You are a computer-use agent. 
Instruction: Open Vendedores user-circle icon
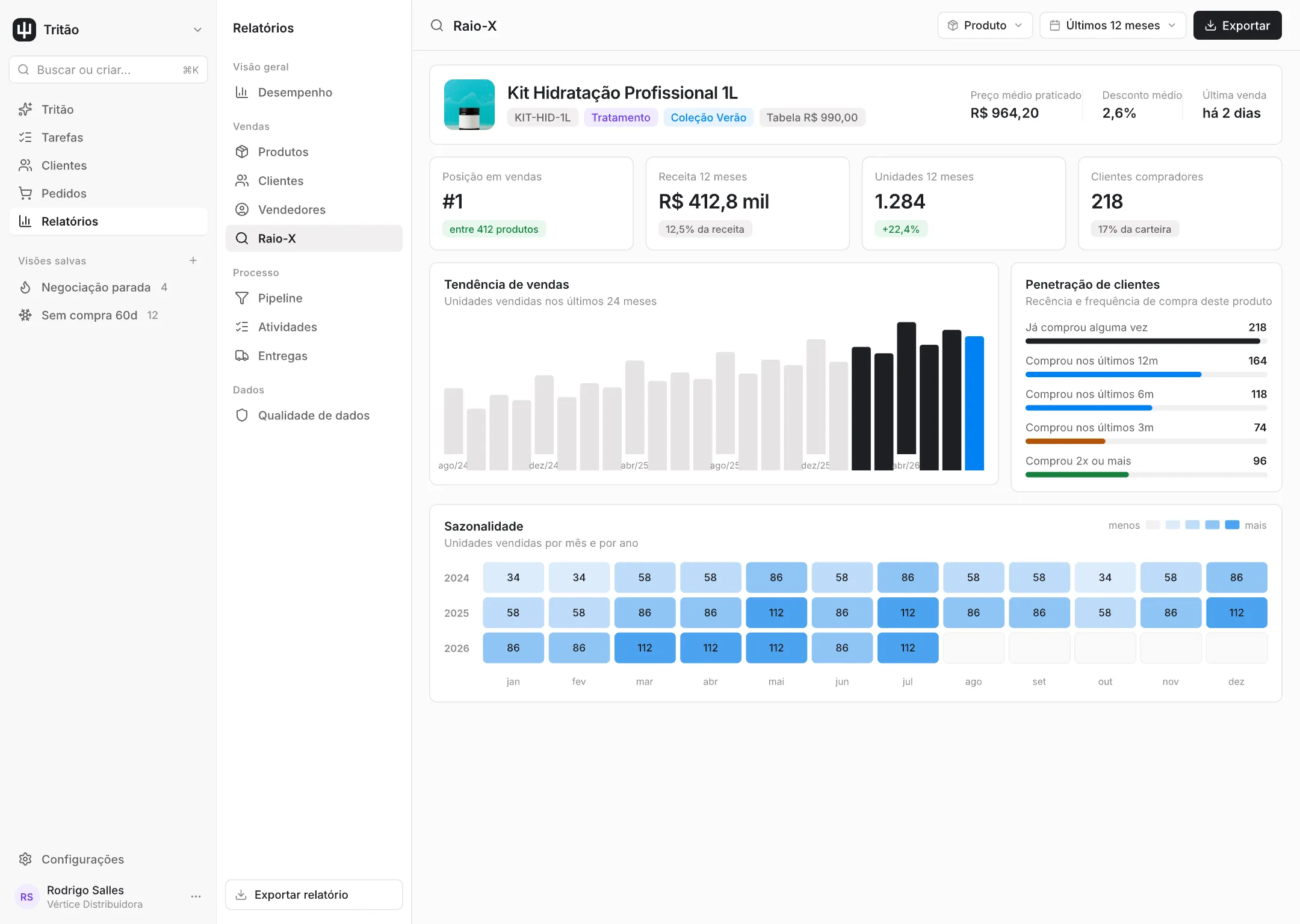(242, 209)
